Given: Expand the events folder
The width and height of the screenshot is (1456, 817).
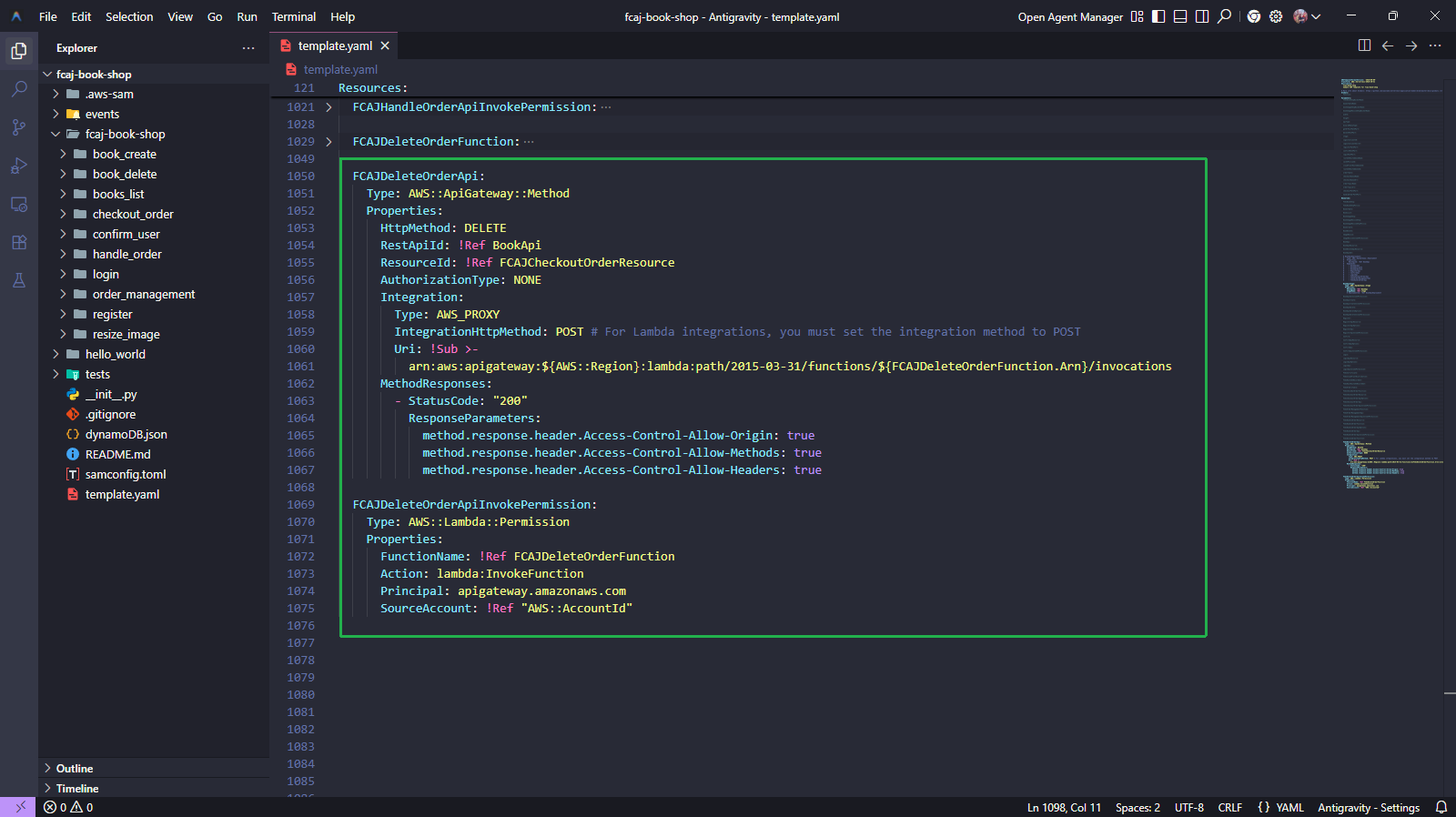Looking at the screenshot, I should [154, 115].
